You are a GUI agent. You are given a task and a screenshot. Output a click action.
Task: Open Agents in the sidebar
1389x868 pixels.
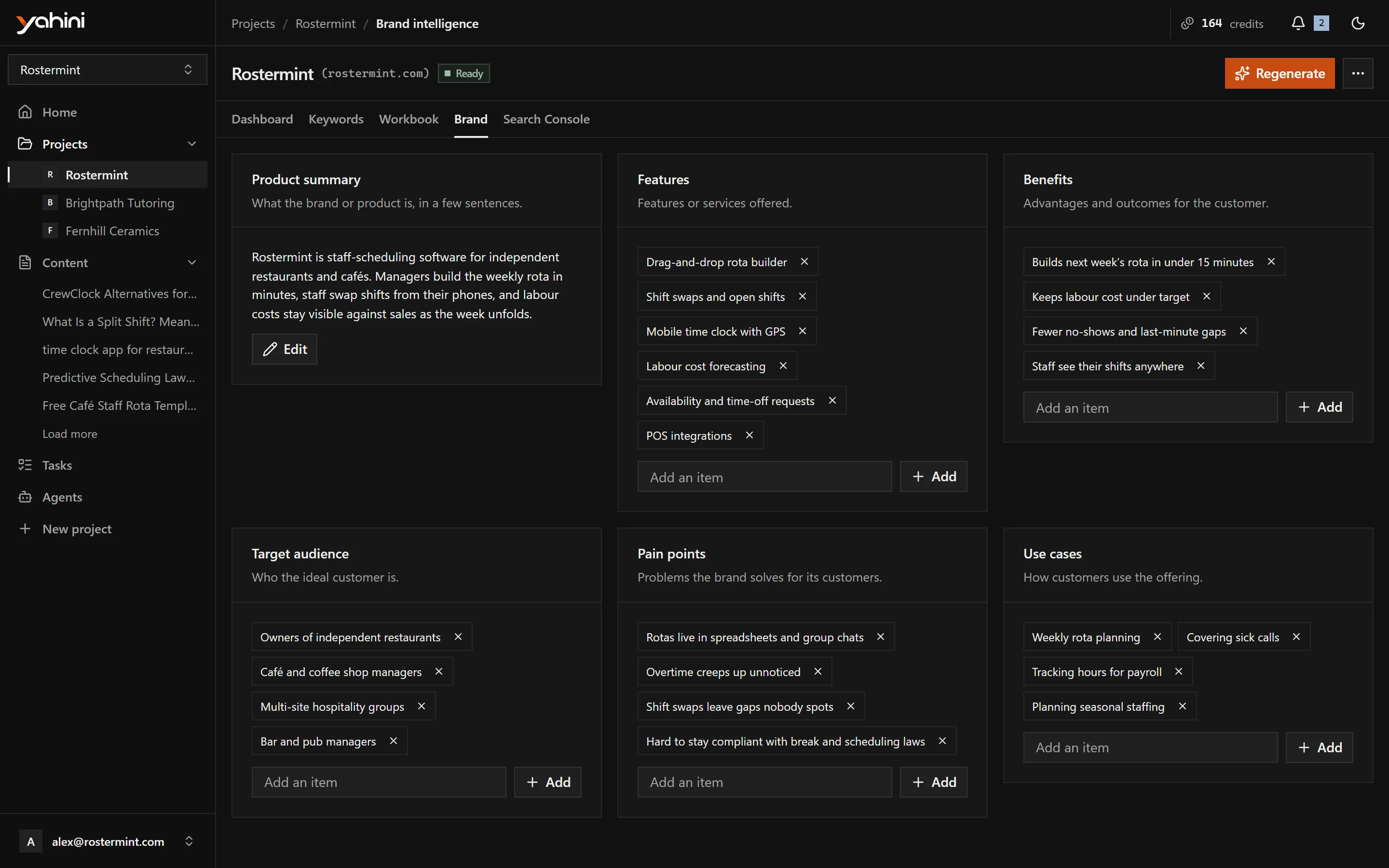(x=108, y=497)
